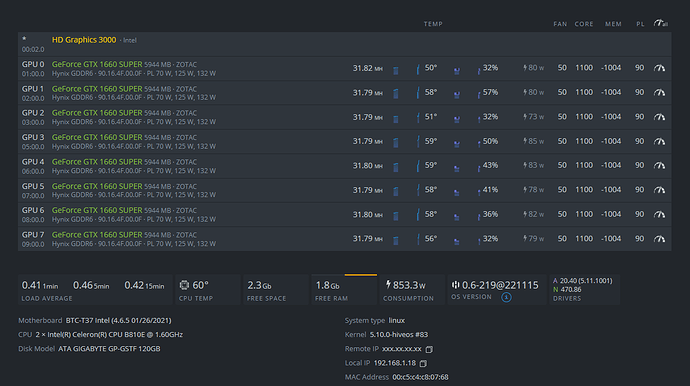Click GPU 3 fan speed 50%
690x386 pixels.
pos(490,141)
